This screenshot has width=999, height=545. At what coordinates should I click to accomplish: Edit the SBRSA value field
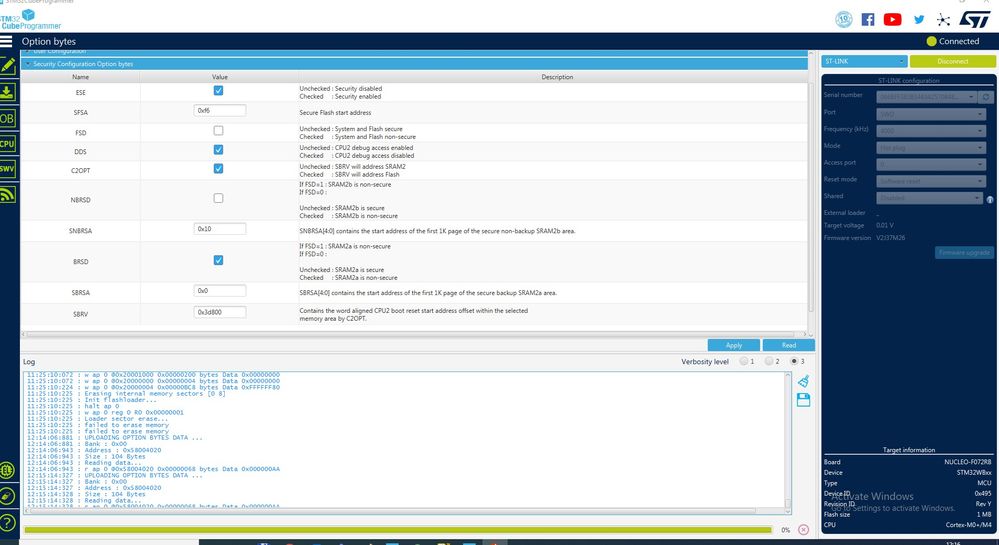(220, 291)
